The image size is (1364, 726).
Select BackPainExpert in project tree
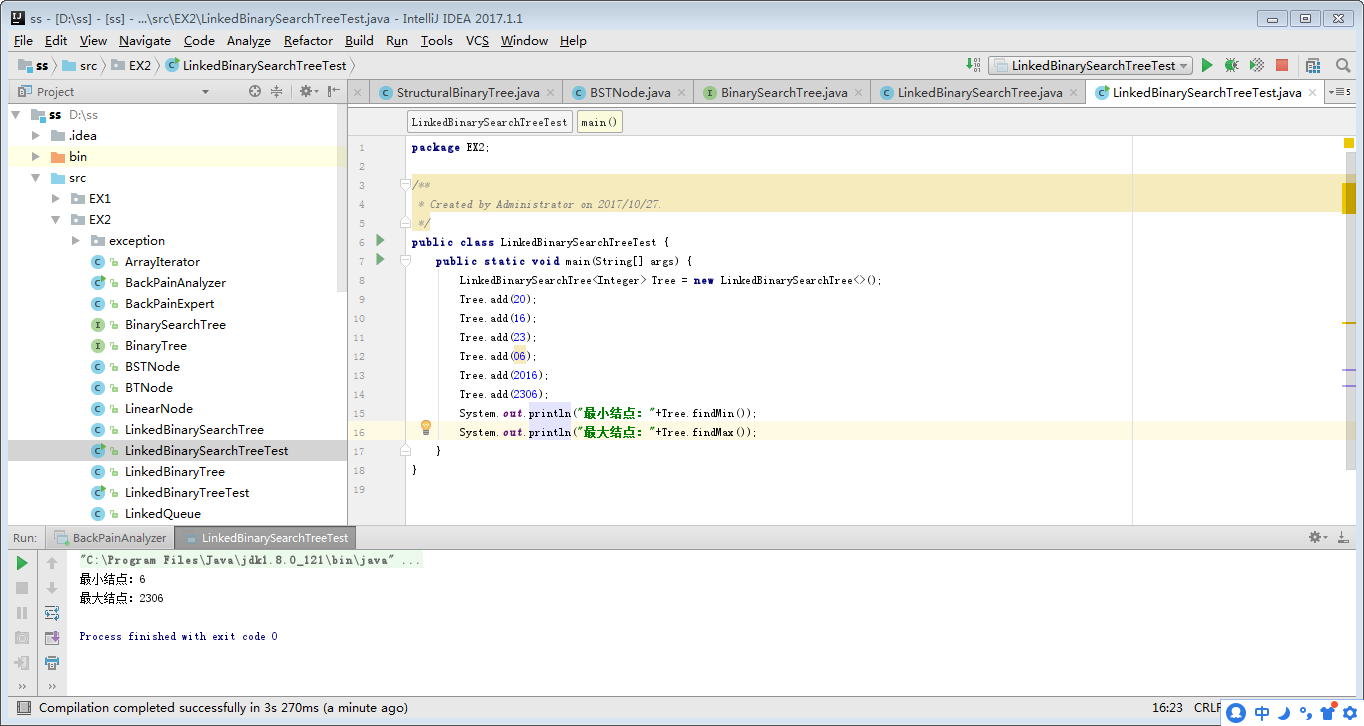[169, 304]
